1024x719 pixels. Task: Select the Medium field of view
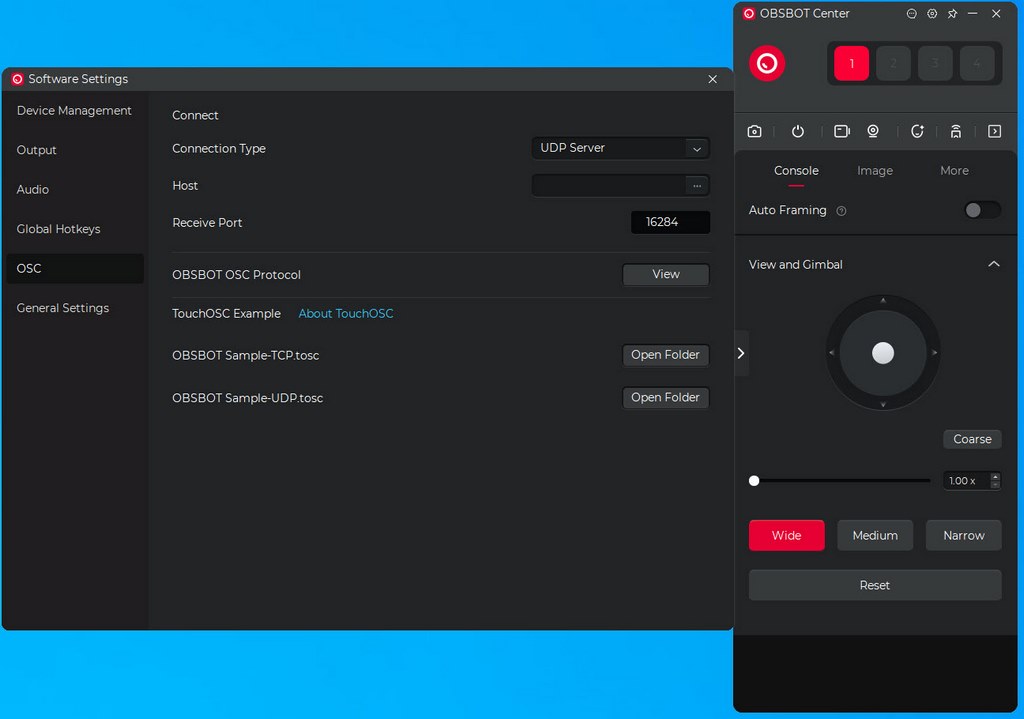(x=875, y=535)
